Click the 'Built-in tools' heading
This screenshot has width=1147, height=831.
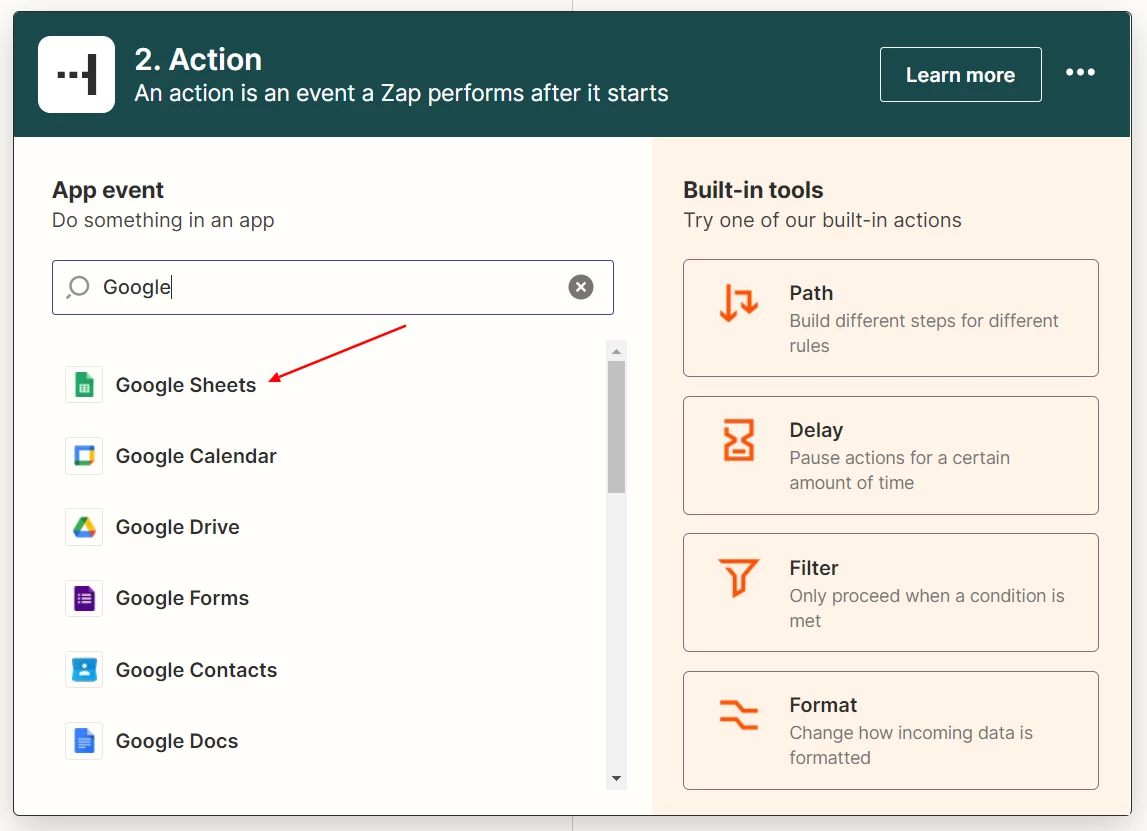click(753, 190)
